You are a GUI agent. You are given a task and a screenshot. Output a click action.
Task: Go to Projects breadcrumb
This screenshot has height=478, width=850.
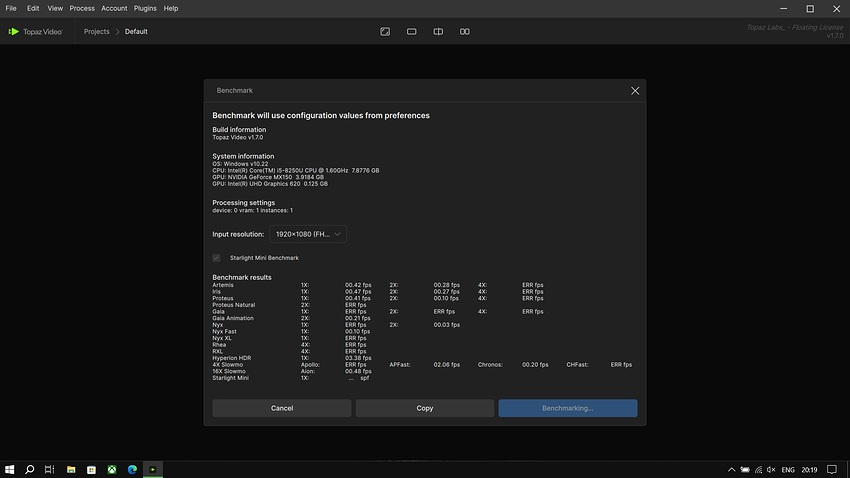pos(96,31)
